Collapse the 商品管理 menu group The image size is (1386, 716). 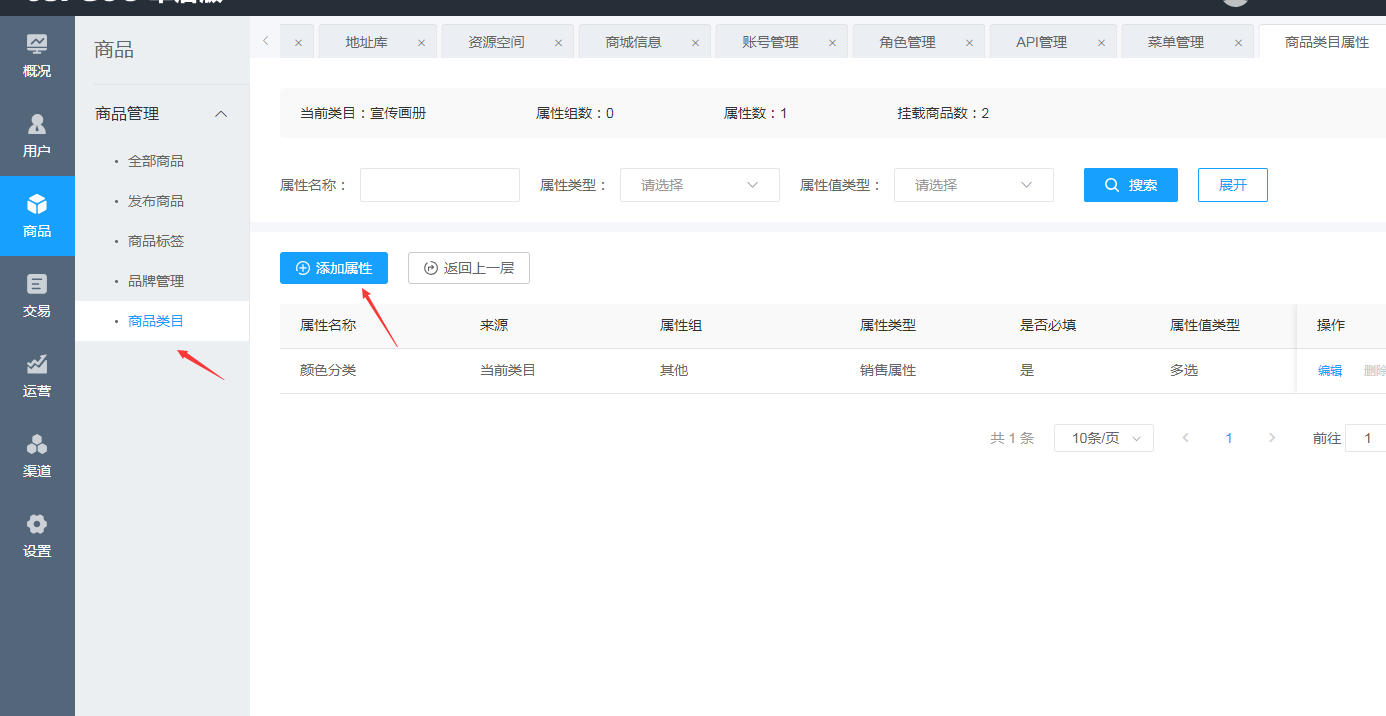[x=222, y=114]
